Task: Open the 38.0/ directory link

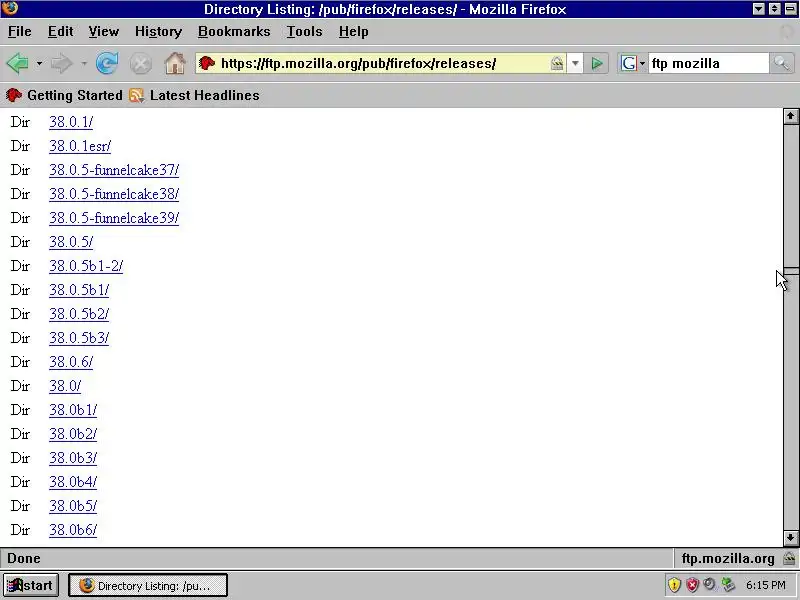Action: [x=65, y=386]
